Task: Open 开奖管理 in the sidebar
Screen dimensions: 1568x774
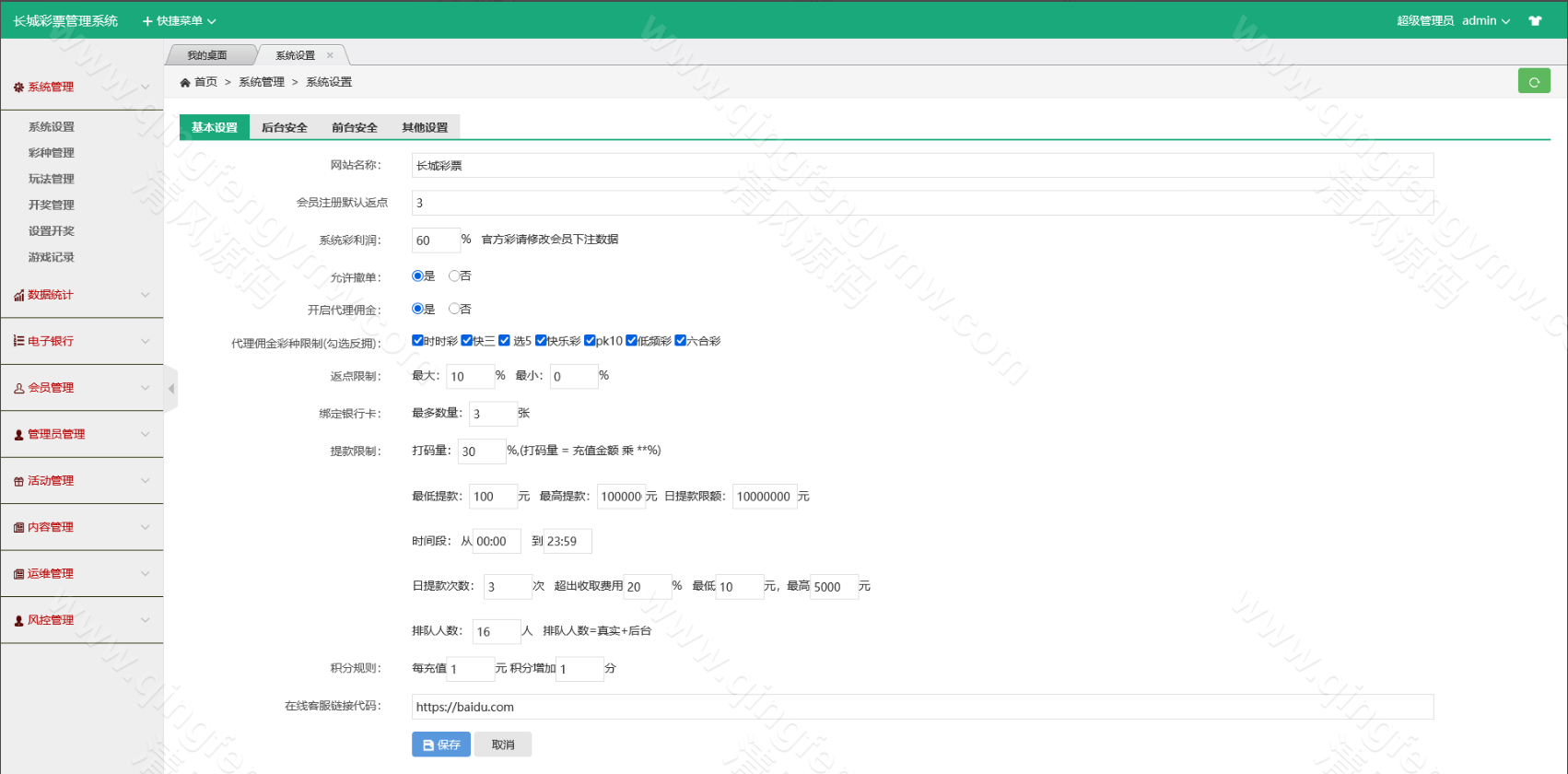Action: (x=52, y=205)
